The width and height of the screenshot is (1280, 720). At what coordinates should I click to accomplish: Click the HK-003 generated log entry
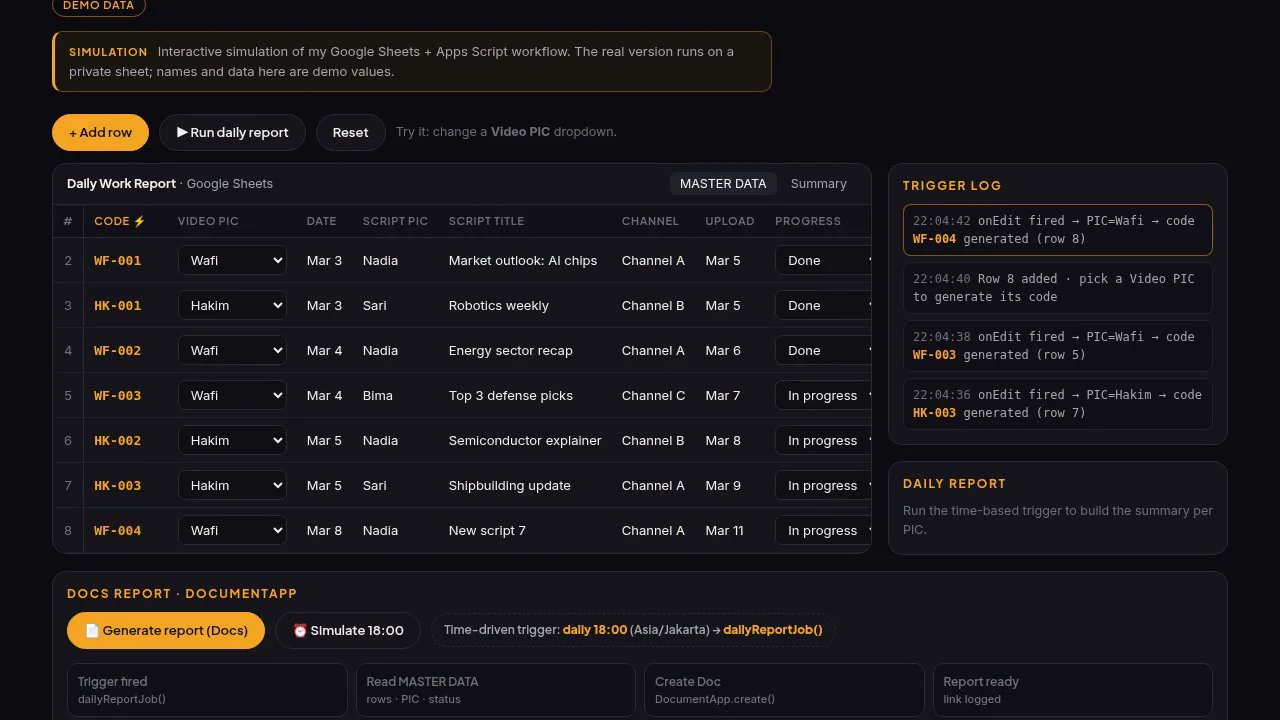coord(1057,404)
